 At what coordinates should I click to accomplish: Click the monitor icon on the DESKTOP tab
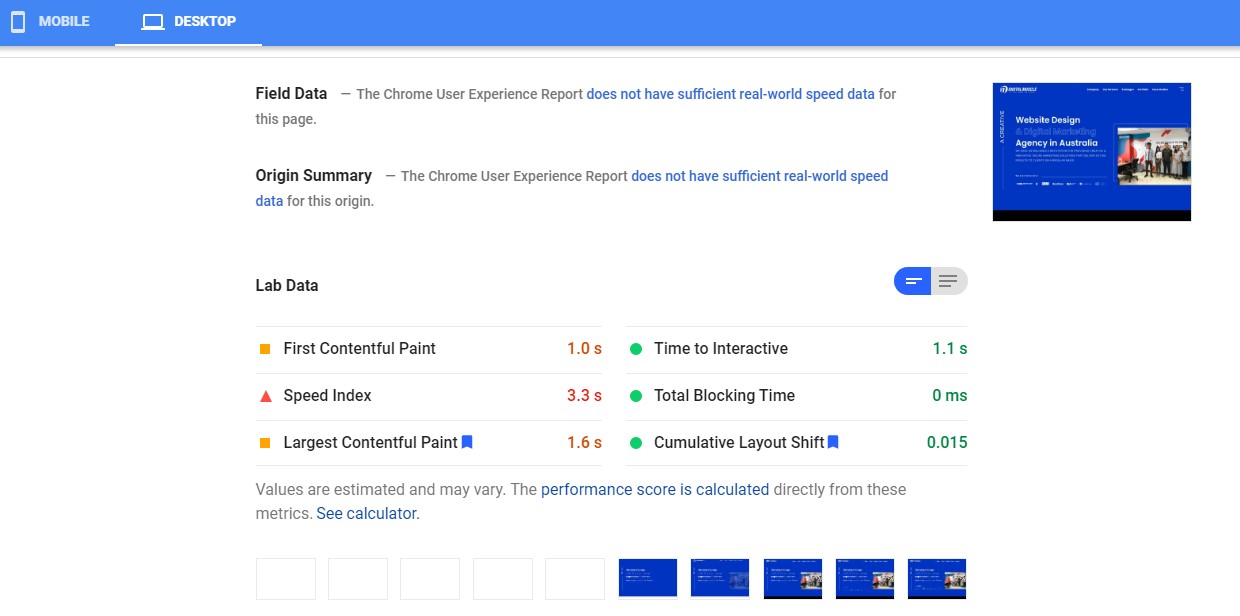pos(153,20)
